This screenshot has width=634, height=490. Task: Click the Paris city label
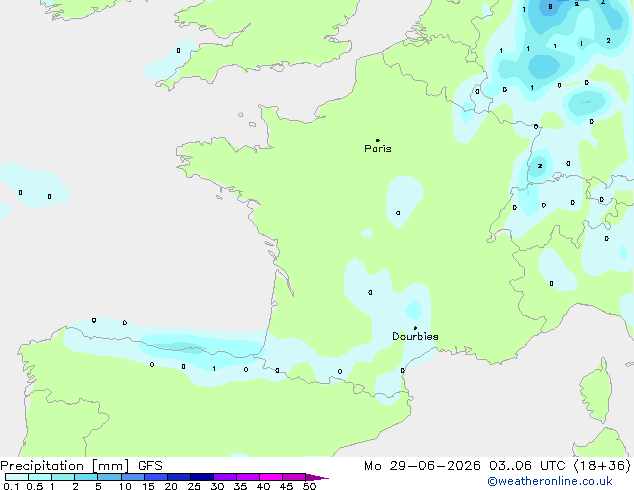click(378, 149)
